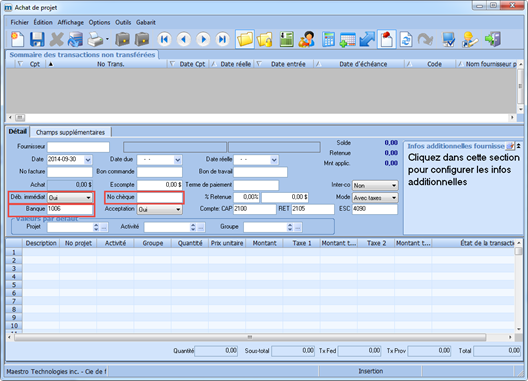The height and width of the screenshot is (381, 528).
Task: Go to the previous record
Action: [x=184, y=39]
